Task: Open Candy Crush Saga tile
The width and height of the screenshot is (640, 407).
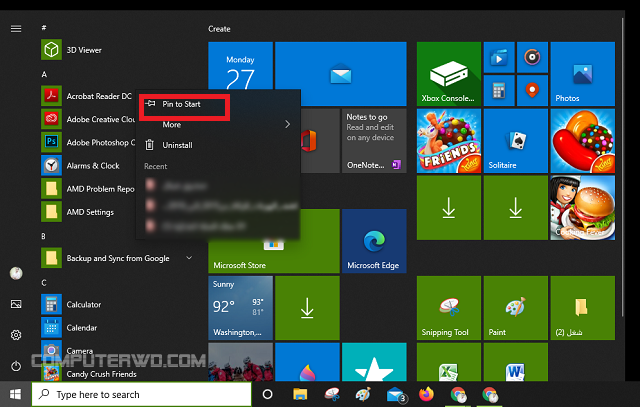Action: (x=582, y=140)
